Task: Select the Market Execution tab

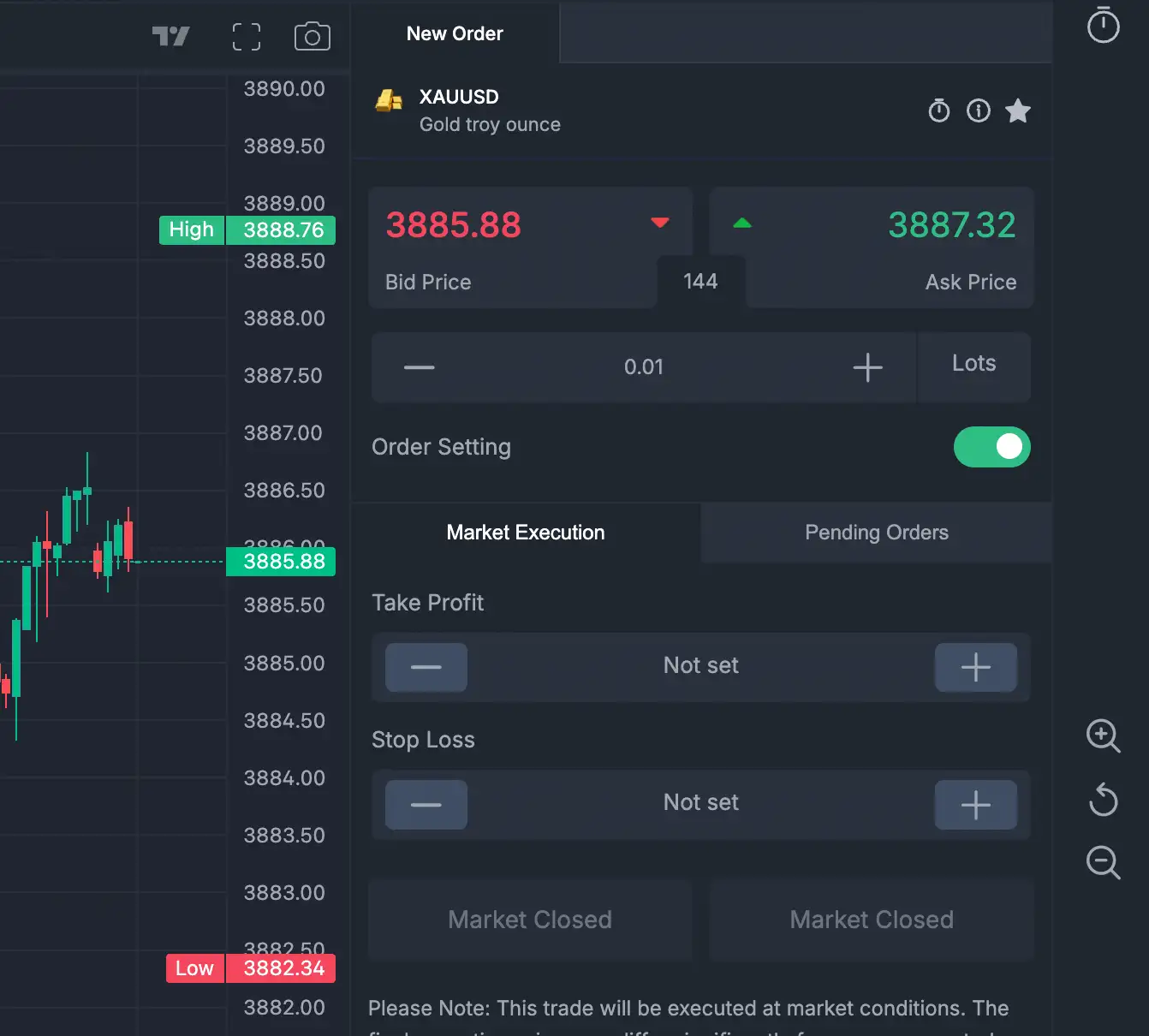Action: 525,533
